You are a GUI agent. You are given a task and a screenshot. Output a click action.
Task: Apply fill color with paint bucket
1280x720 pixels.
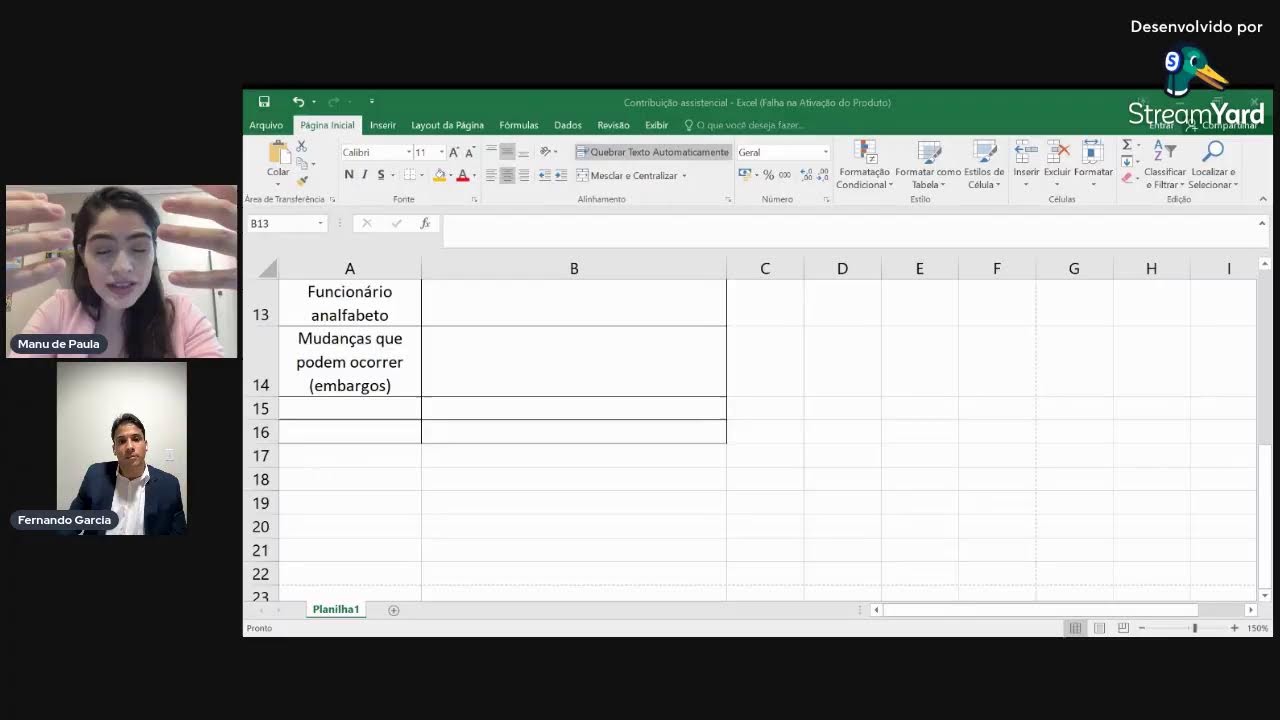439,175
